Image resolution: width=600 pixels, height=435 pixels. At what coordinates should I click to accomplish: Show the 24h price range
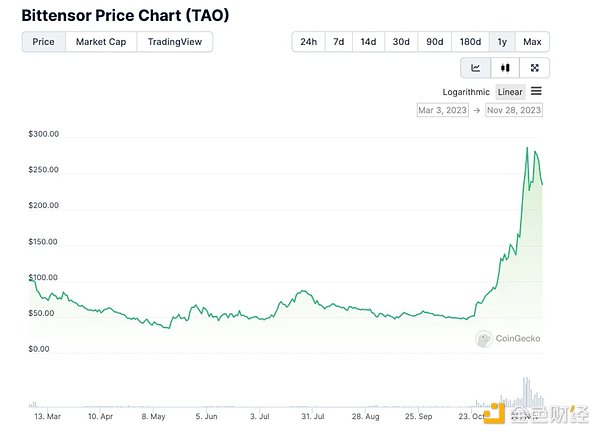click(x=309, y=41)
